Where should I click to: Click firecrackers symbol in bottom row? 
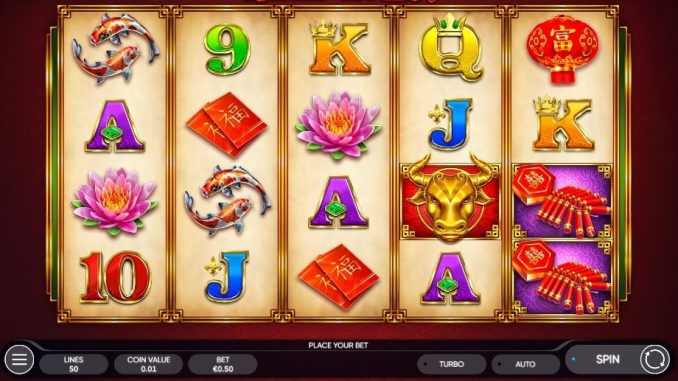[562, 277]
